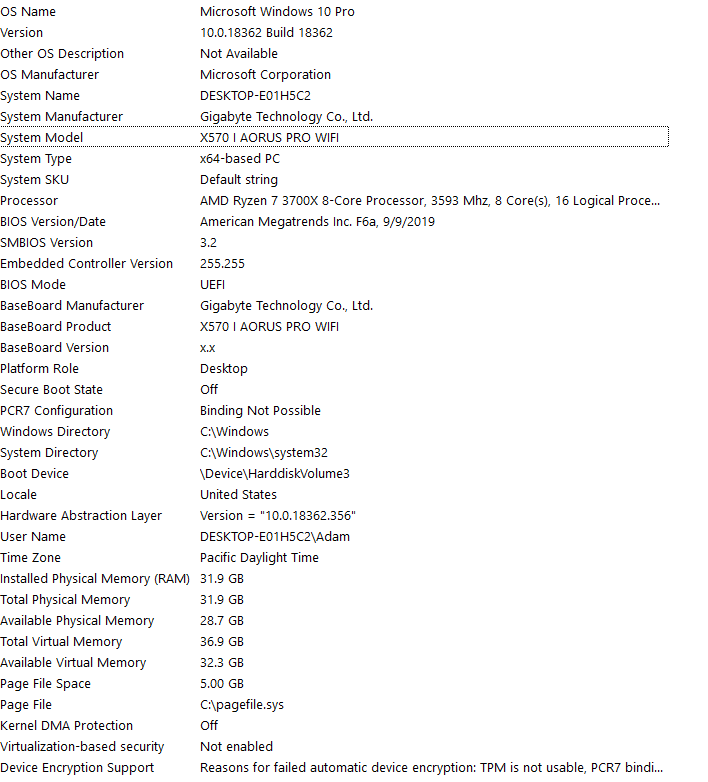Screen dimensions: 708x782
Task: Select the System Type label
Action: 36,159
